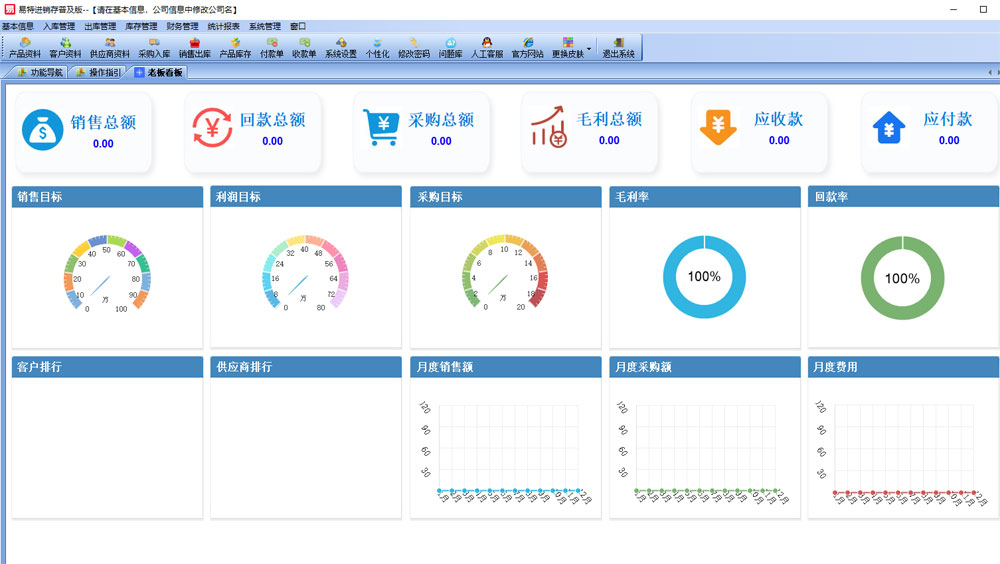This screenshot has height=564, width=1000.
Task: Click the 采购目标 gauge chart
Action: click(x=504, y=273)
